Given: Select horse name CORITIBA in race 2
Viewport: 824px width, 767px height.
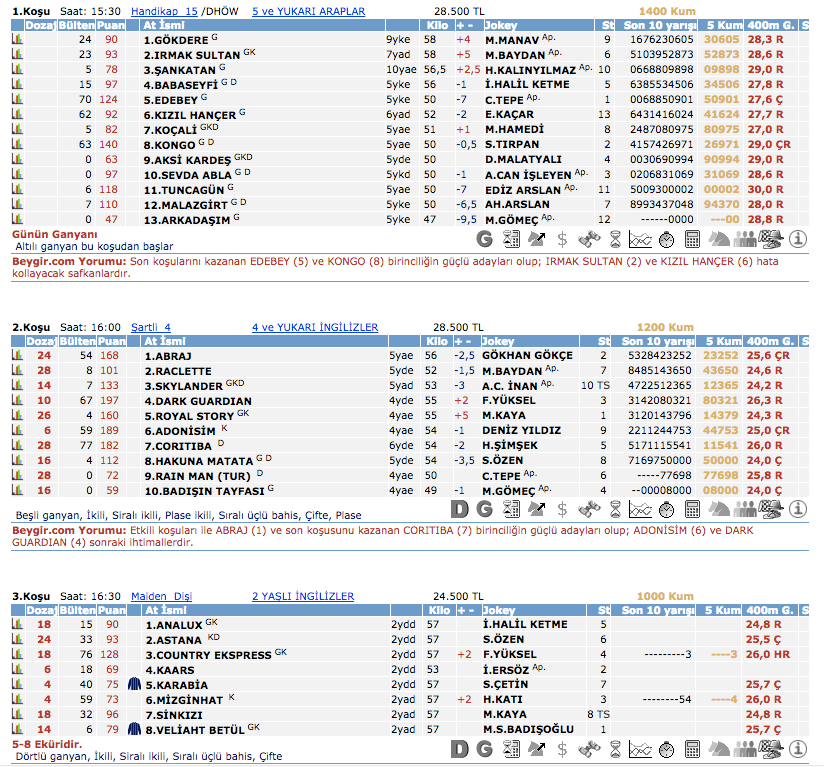Looking at the screenshot, I should [x=177, y=445].
